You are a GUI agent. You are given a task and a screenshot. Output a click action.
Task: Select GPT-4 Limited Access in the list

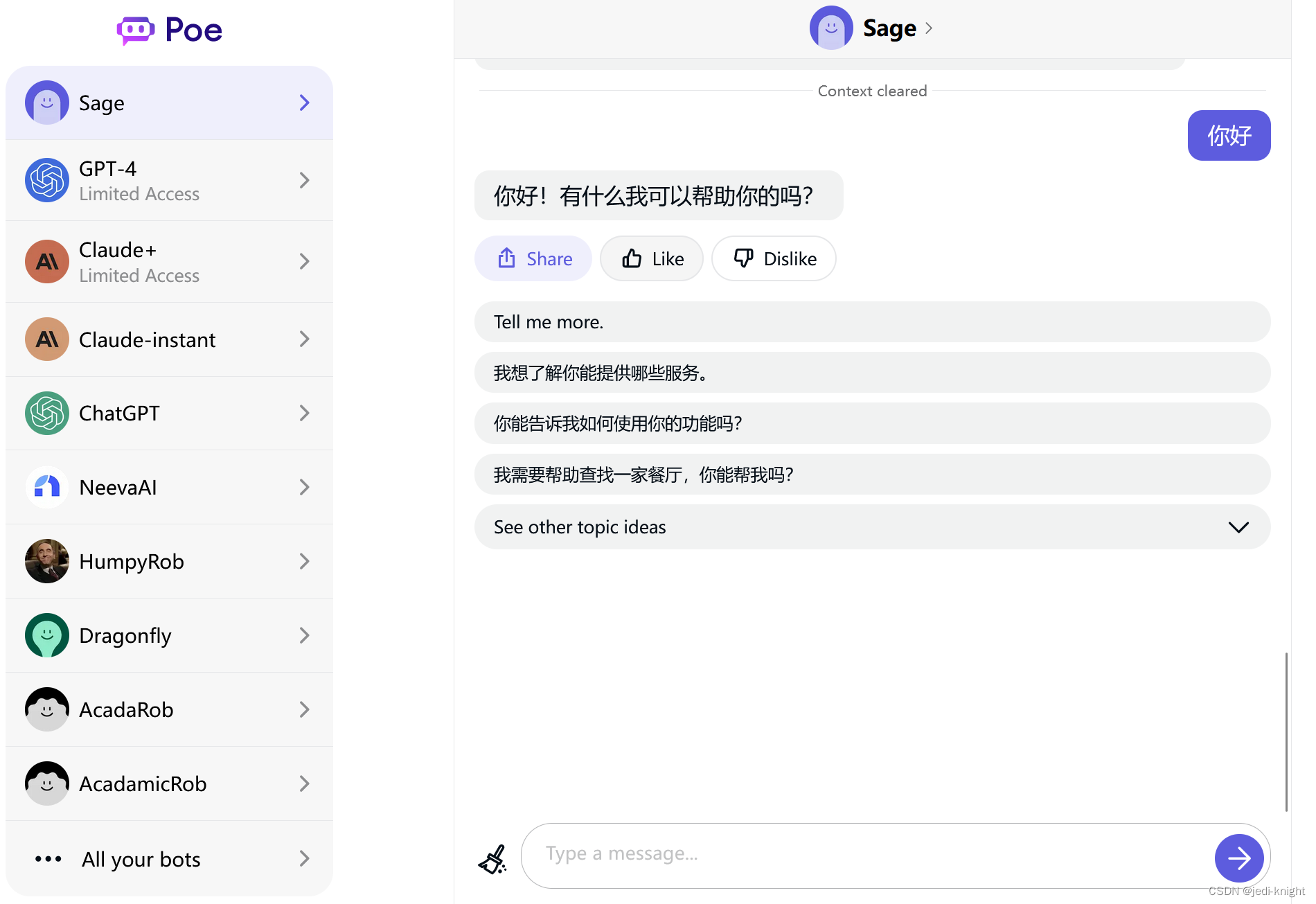coord(169,180)
